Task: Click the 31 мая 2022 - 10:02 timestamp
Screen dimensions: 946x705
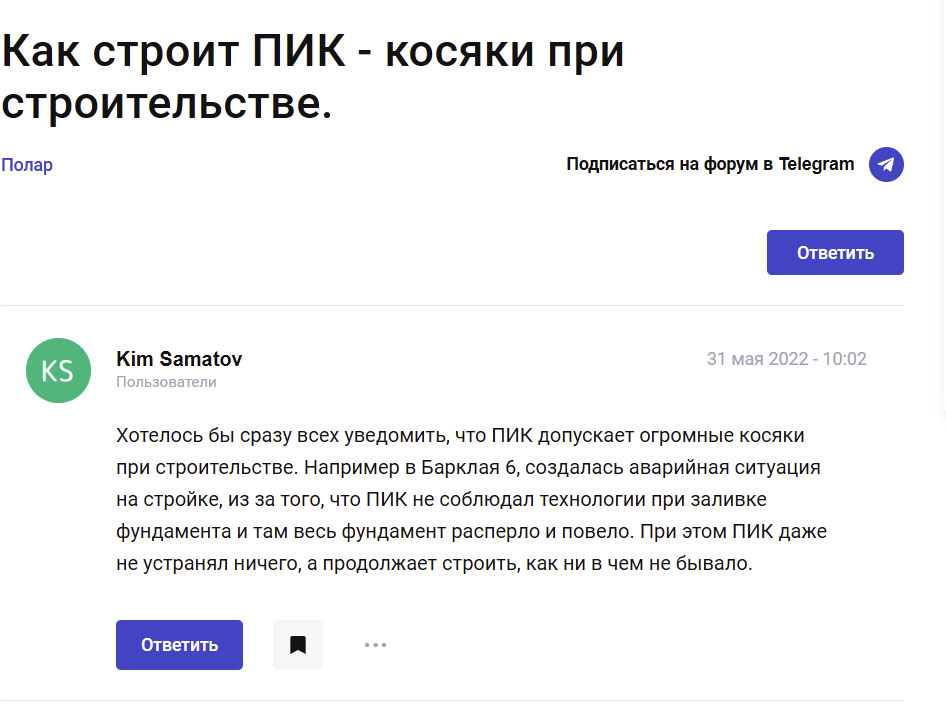Action: (x=787, y=359)
